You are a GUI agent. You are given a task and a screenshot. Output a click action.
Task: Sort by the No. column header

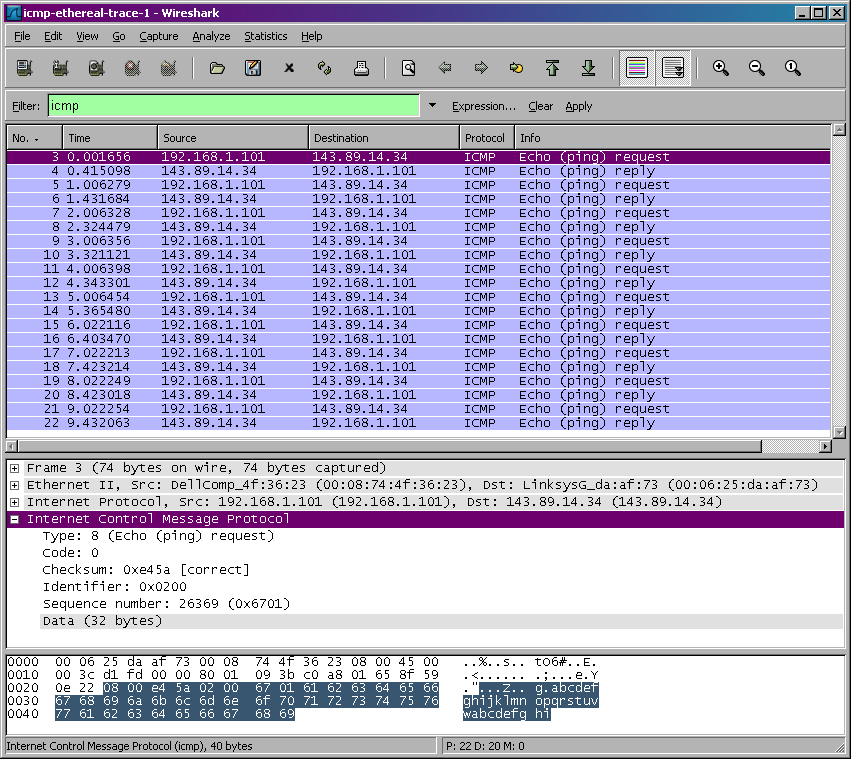pos(34,138)
